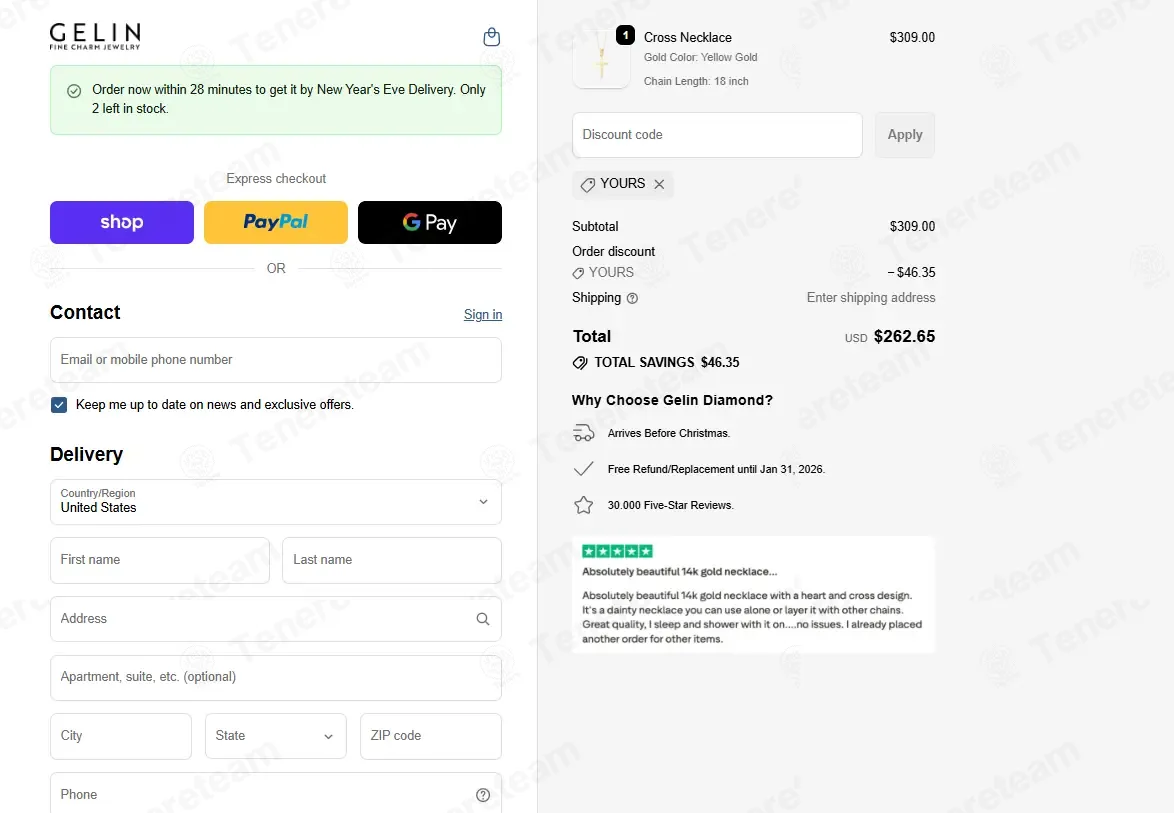
Task: Click the Sign in link
Action: pyautogui.click(x=483, y=314)
